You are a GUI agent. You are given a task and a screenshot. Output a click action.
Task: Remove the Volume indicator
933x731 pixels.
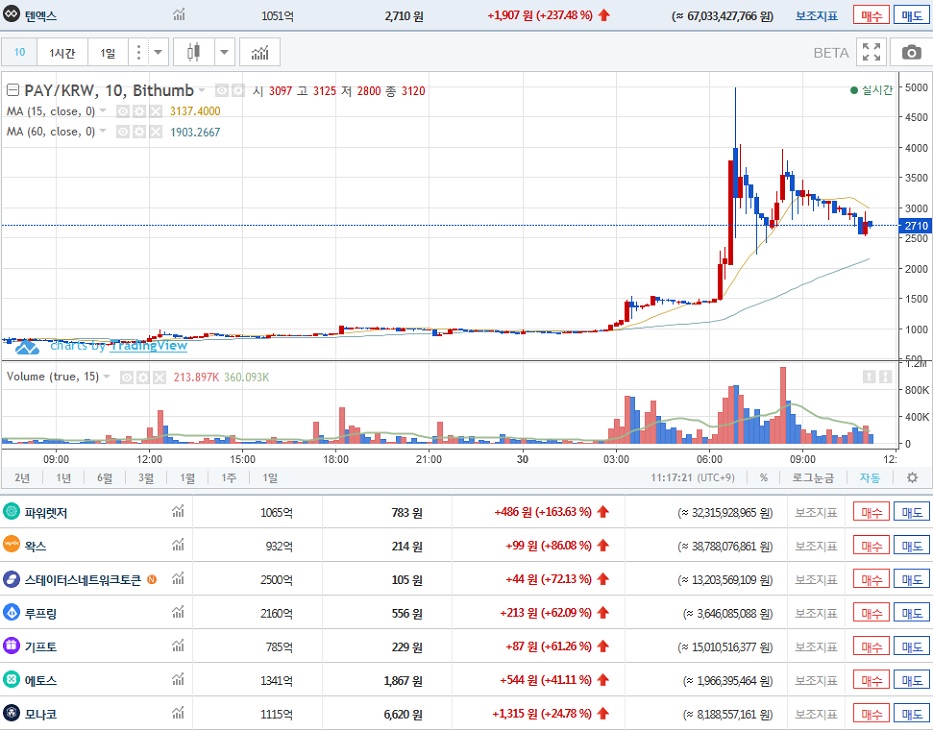click(x=159, y=377)
